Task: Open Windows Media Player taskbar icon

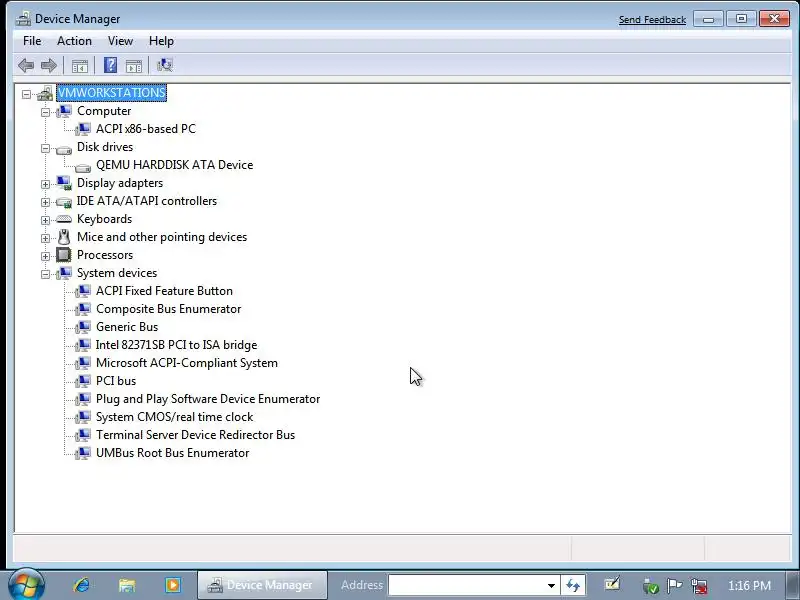Action: pos(172,585)
